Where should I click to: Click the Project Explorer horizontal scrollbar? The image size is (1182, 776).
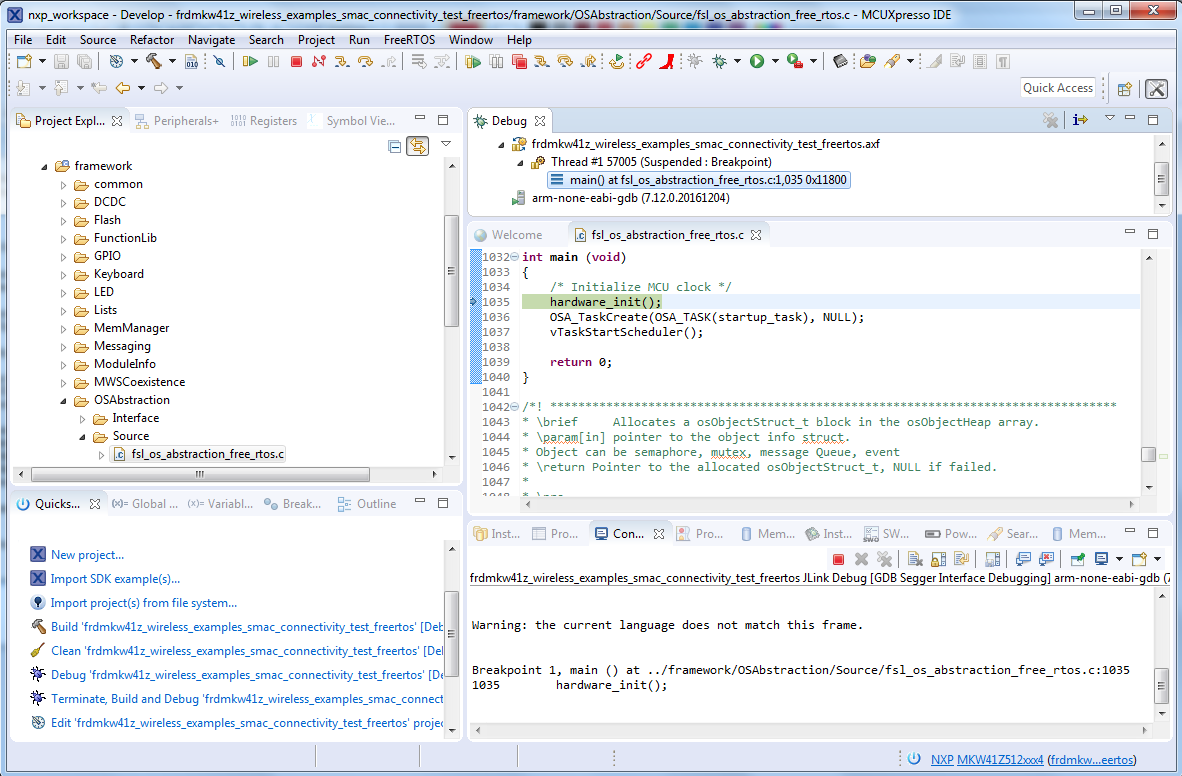[x=200, y=474]
